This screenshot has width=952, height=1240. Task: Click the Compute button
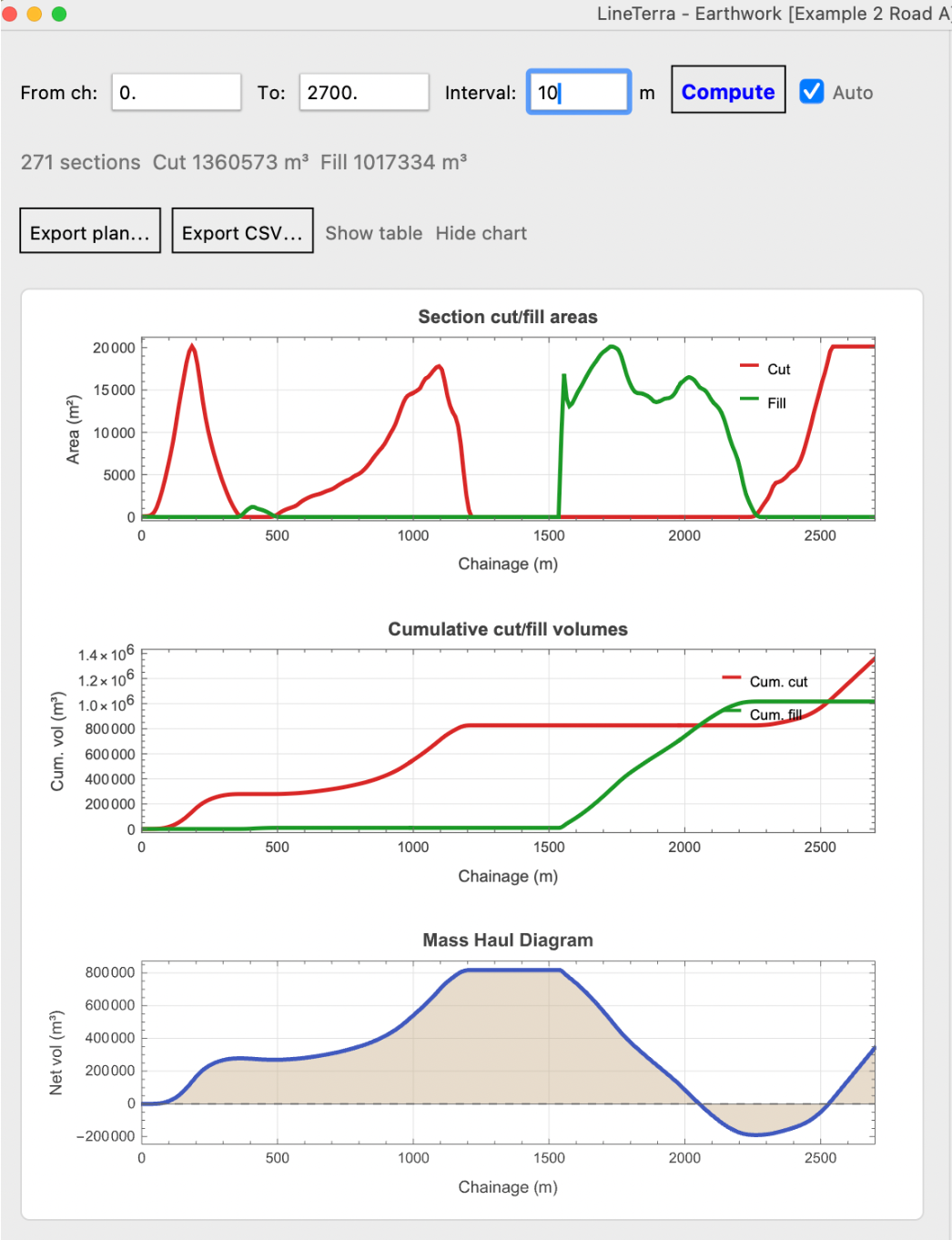click(x=728, y=90)
